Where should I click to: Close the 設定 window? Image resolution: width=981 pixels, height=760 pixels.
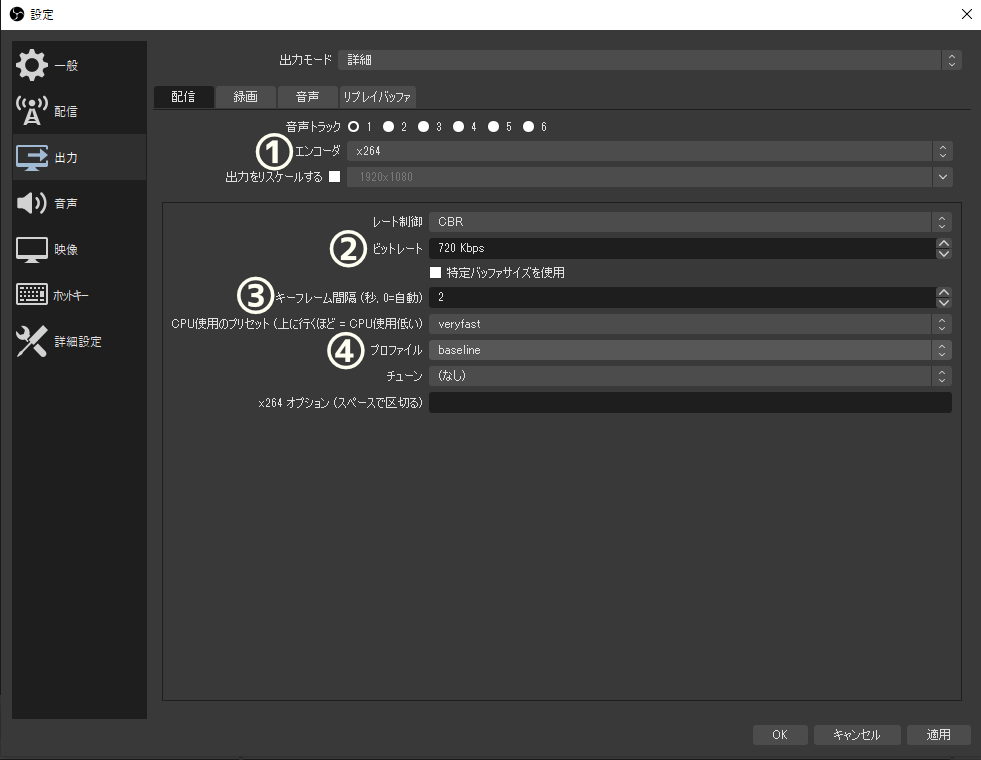point(967,14)
